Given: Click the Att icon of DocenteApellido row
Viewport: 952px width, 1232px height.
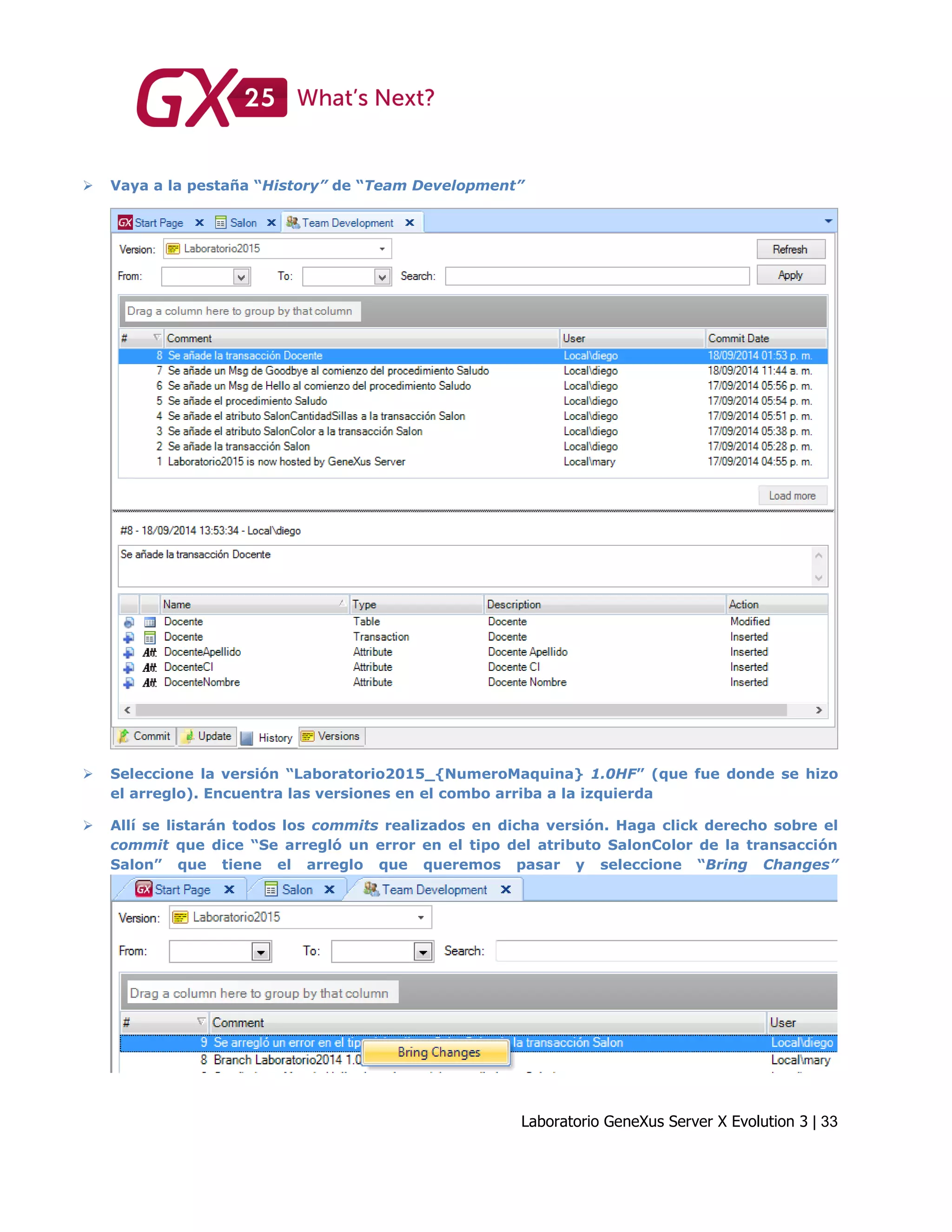Looking at the screenshot, I should click(x=150, y=653).
